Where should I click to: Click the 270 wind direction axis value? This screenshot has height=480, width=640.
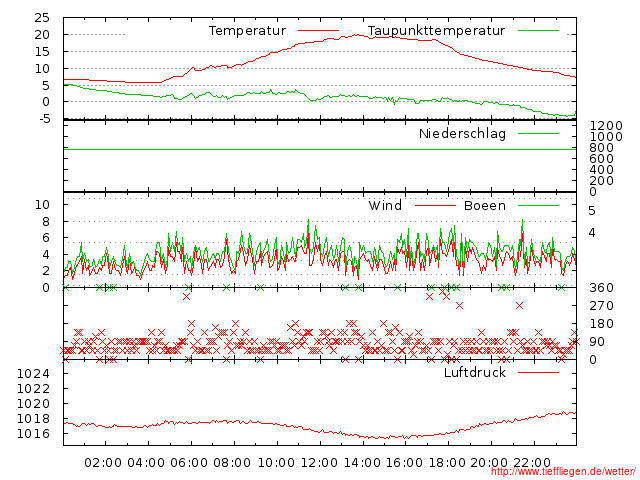point(601,306)
